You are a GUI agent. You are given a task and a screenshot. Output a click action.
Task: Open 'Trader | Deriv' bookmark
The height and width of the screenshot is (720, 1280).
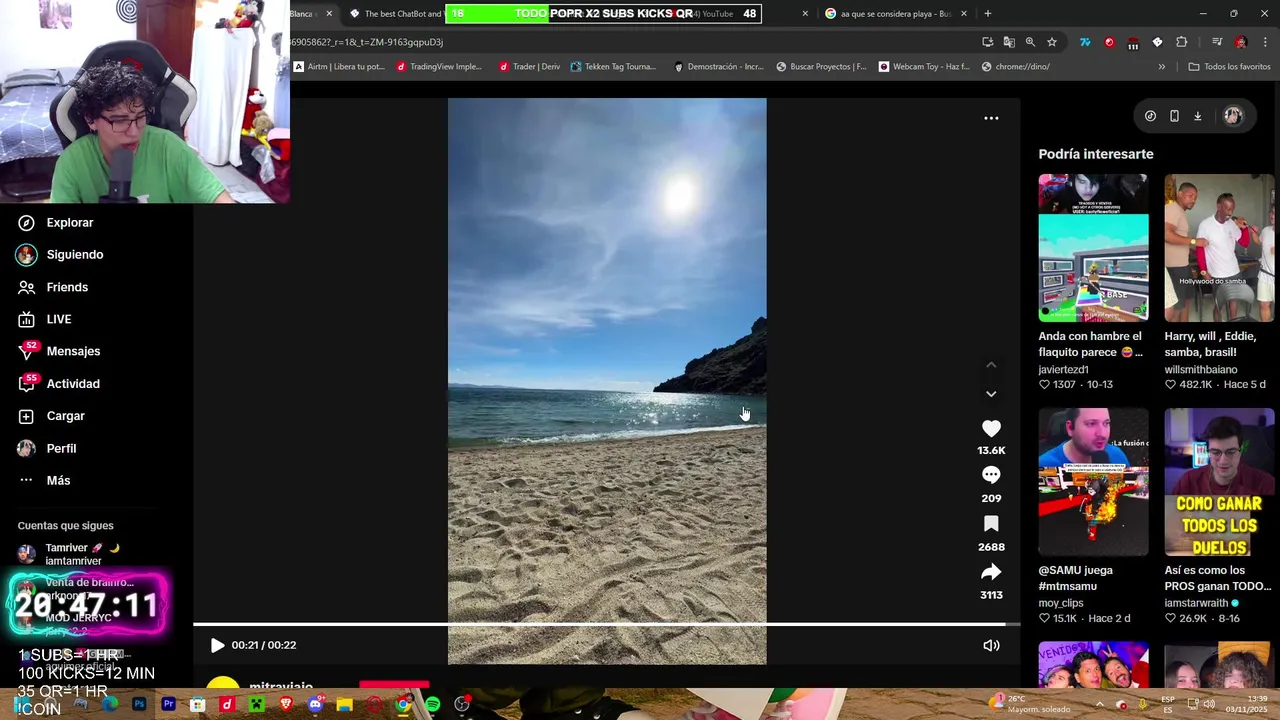click(x=528, y=67)
